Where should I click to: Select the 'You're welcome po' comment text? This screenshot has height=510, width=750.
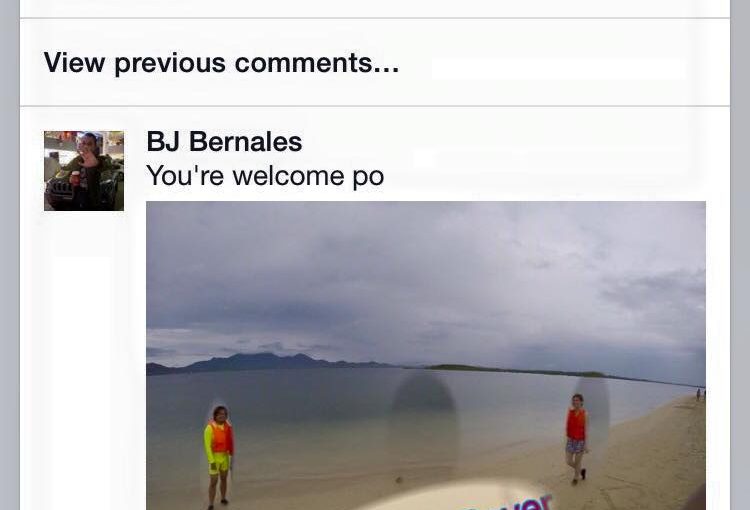point(265,176)
